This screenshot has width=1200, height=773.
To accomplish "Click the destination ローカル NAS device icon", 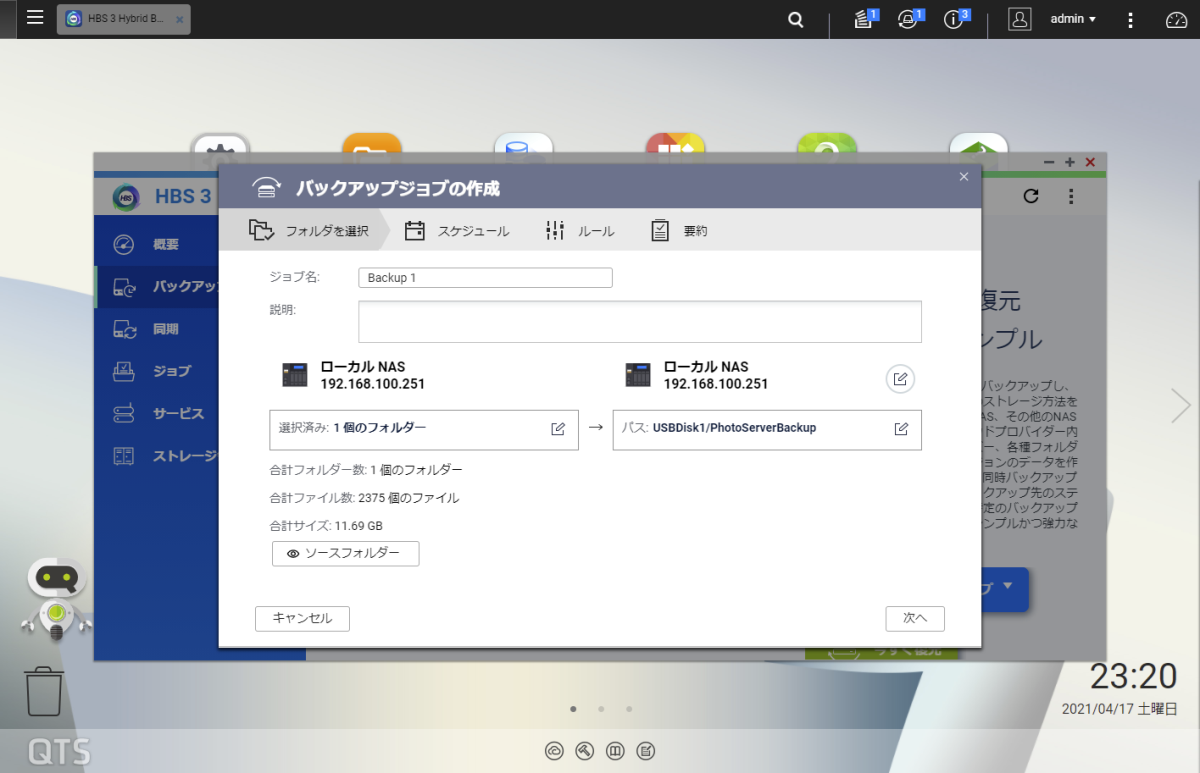I will pyautogui.click(x=638, y=376).
